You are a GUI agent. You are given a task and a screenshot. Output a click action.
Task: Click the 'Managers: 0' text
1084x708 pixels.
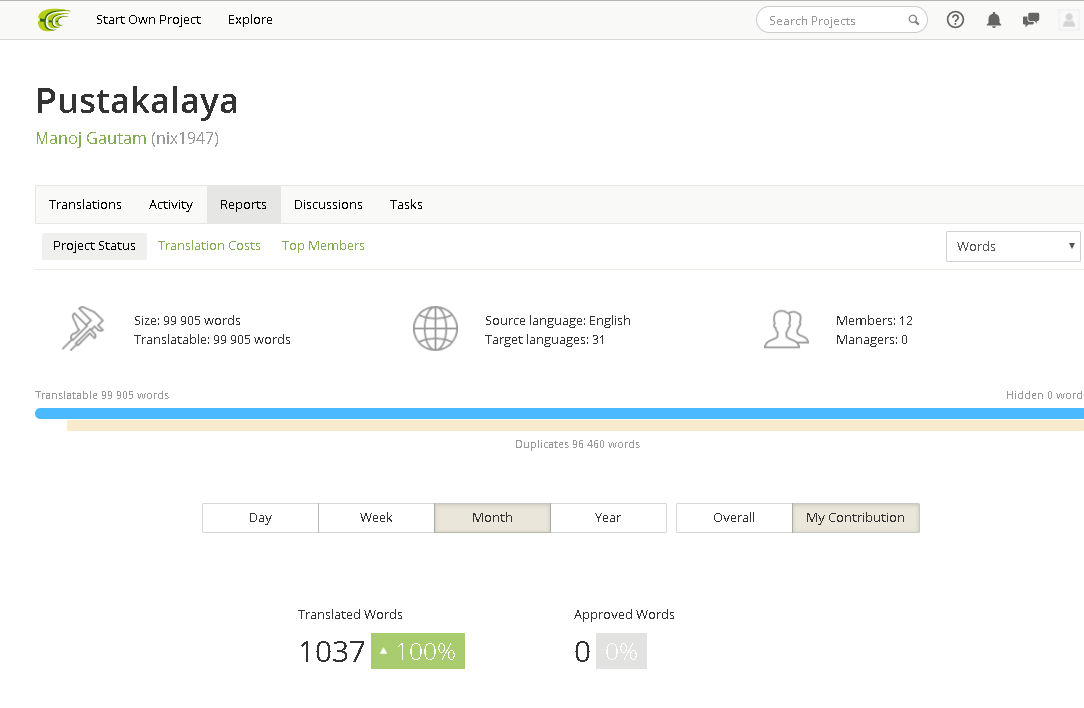(x=871, y=339)
